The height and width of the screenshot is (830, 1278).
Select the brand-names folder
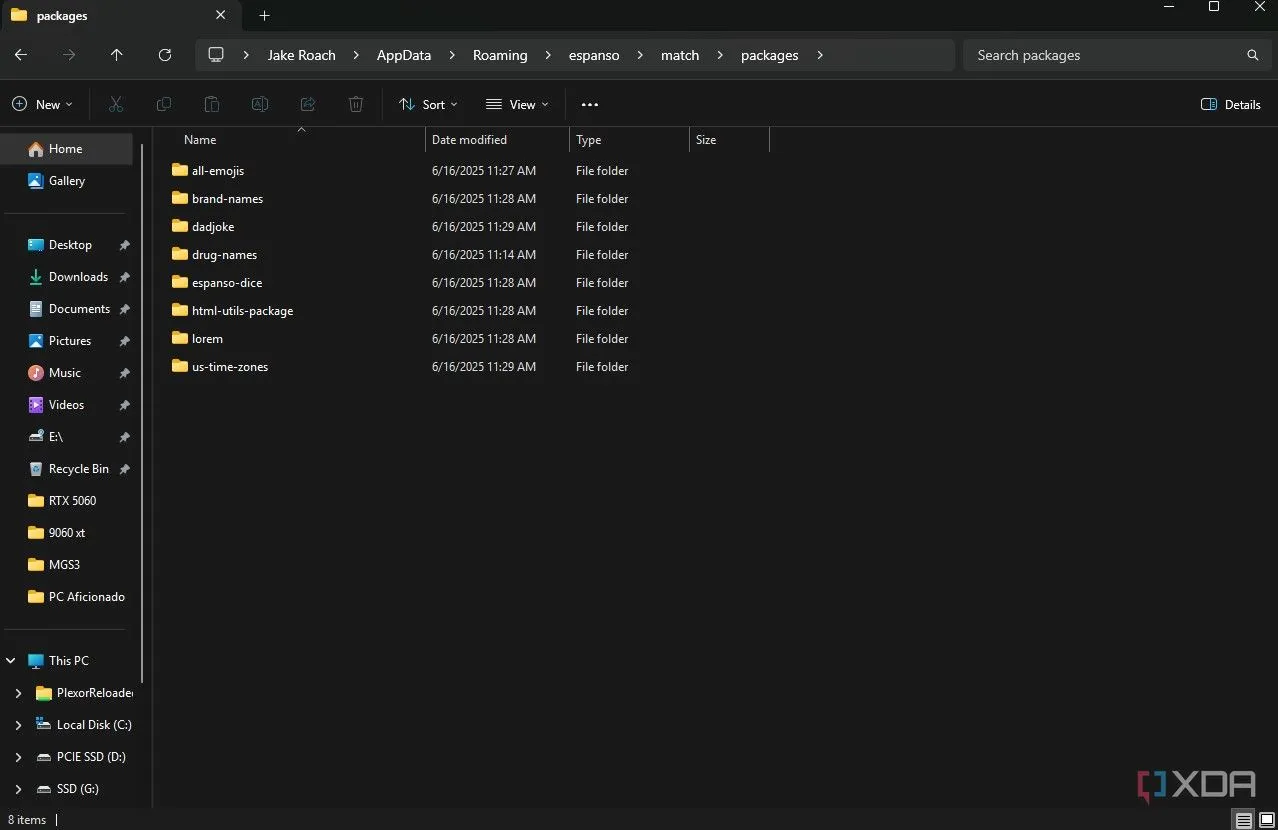point(227,198)
